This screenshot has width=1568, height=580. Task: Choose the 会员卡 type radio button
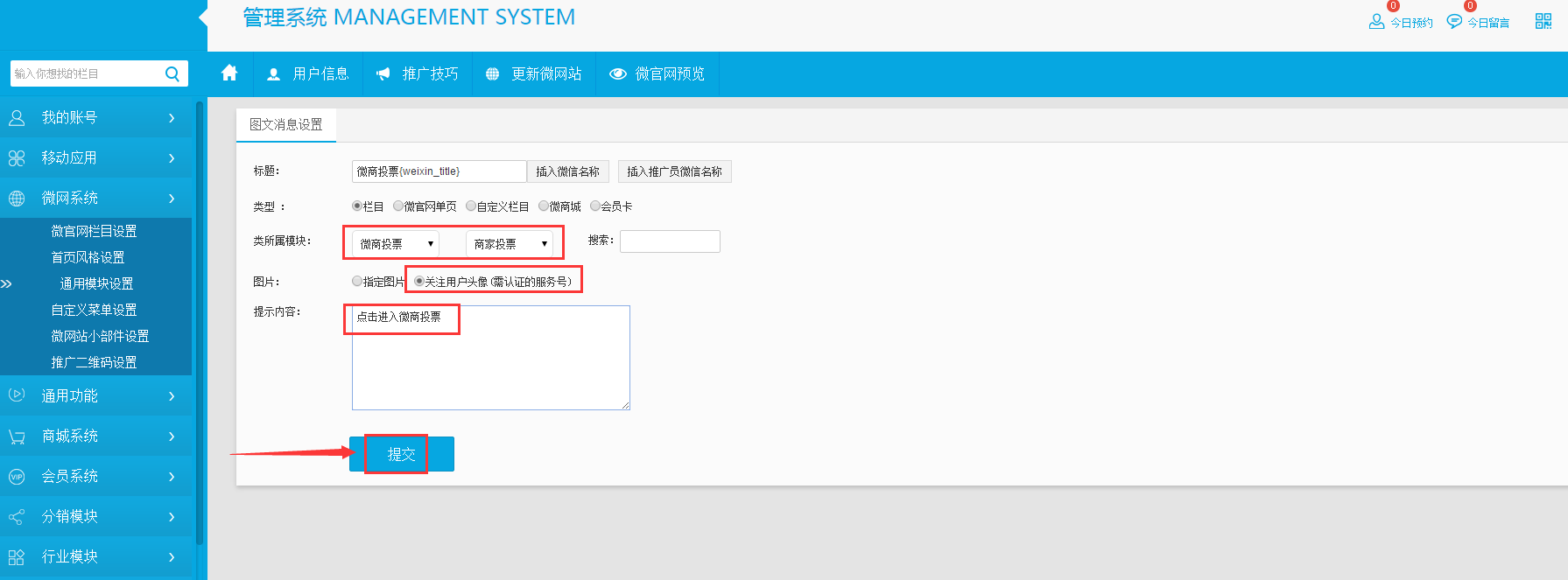[595, 206]
